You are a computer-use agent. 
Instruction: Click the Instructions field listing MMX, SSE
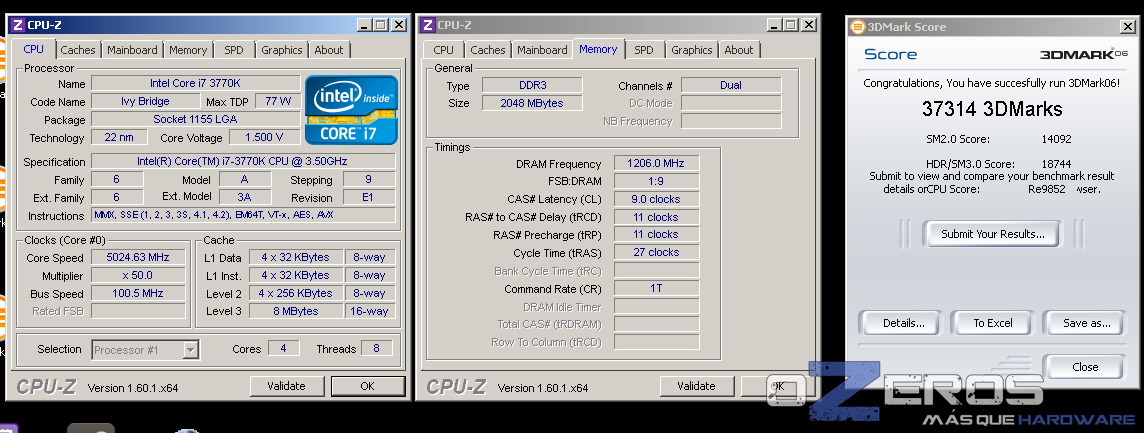(244, 215)
